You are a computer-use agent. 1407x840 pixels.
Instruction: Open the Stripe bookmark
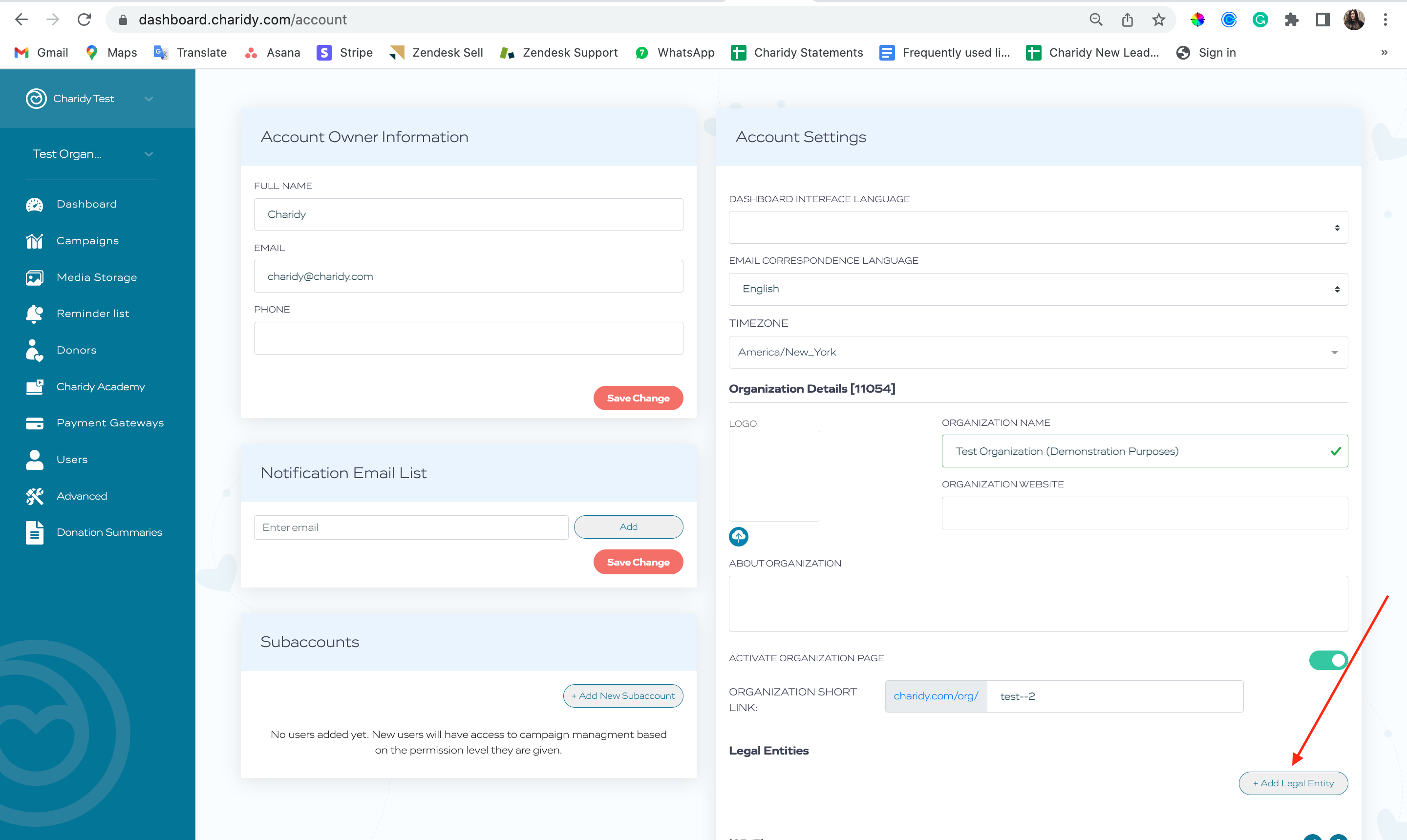(x=345, y=53)
